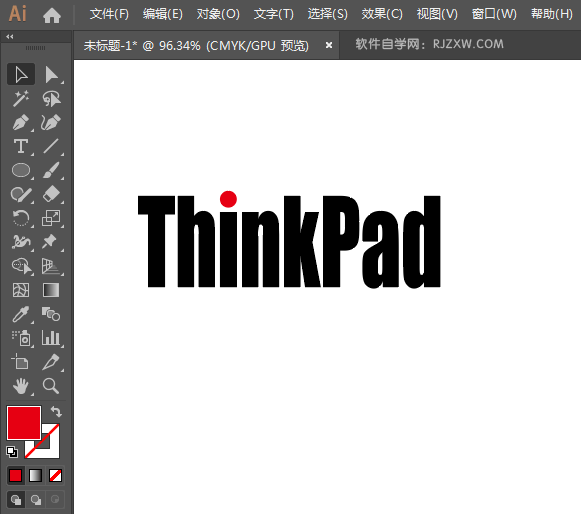
Task: Select the Puppet Warp pin tool
Action: [51, 242]
